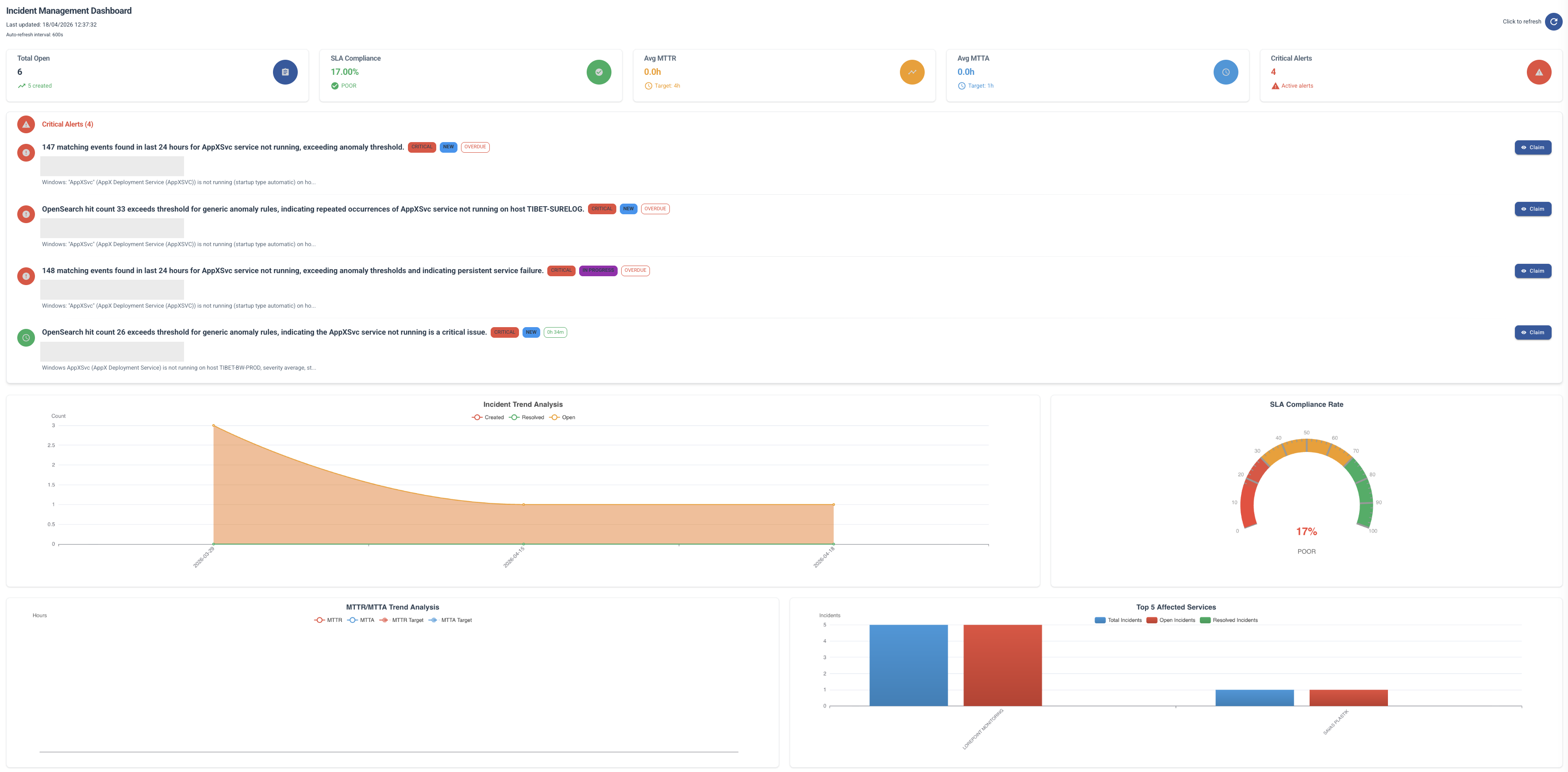1568x772 pixels.
Task: Toggle Open Incidents in the Top 5 Affected Services legend
Action: pyautogui.click(x=1171, y=620)
